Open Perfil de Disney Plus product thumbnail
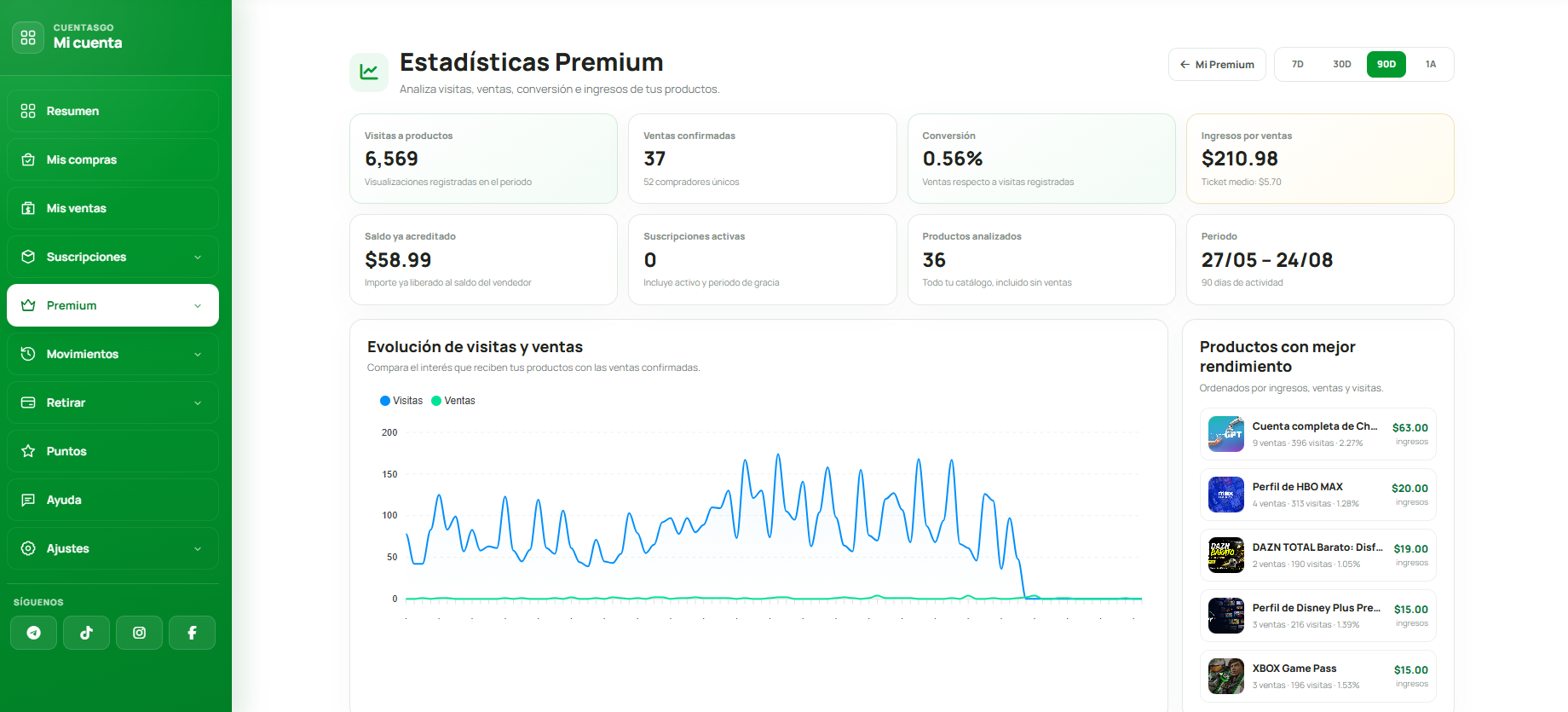 click(x=1226, y=616)
